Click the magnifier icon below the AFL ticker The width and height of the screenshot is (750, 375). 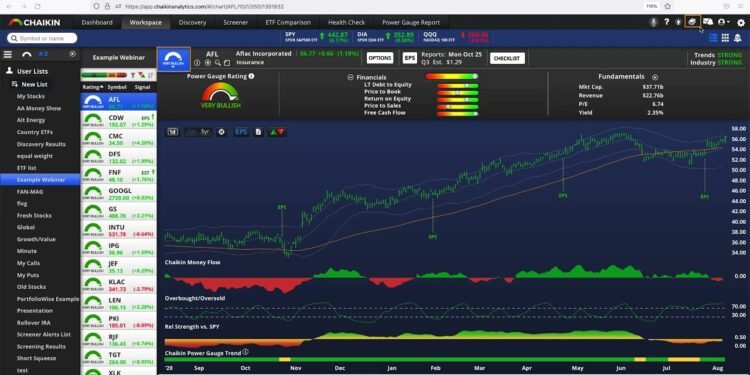click(218, 63)
